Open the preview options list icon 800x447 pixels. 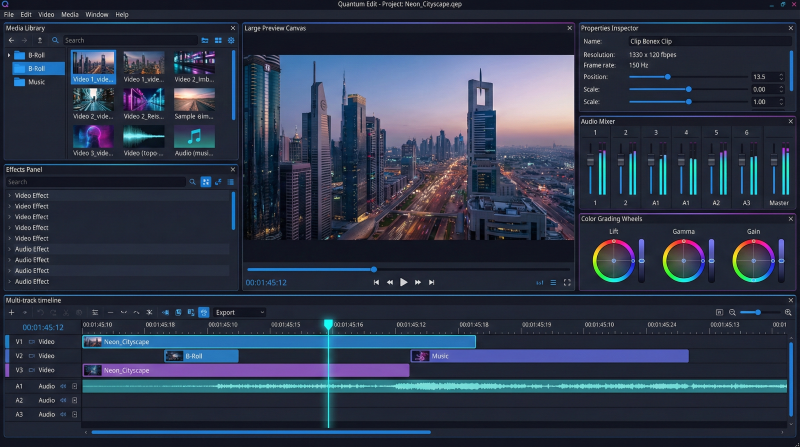click(553, 282)
